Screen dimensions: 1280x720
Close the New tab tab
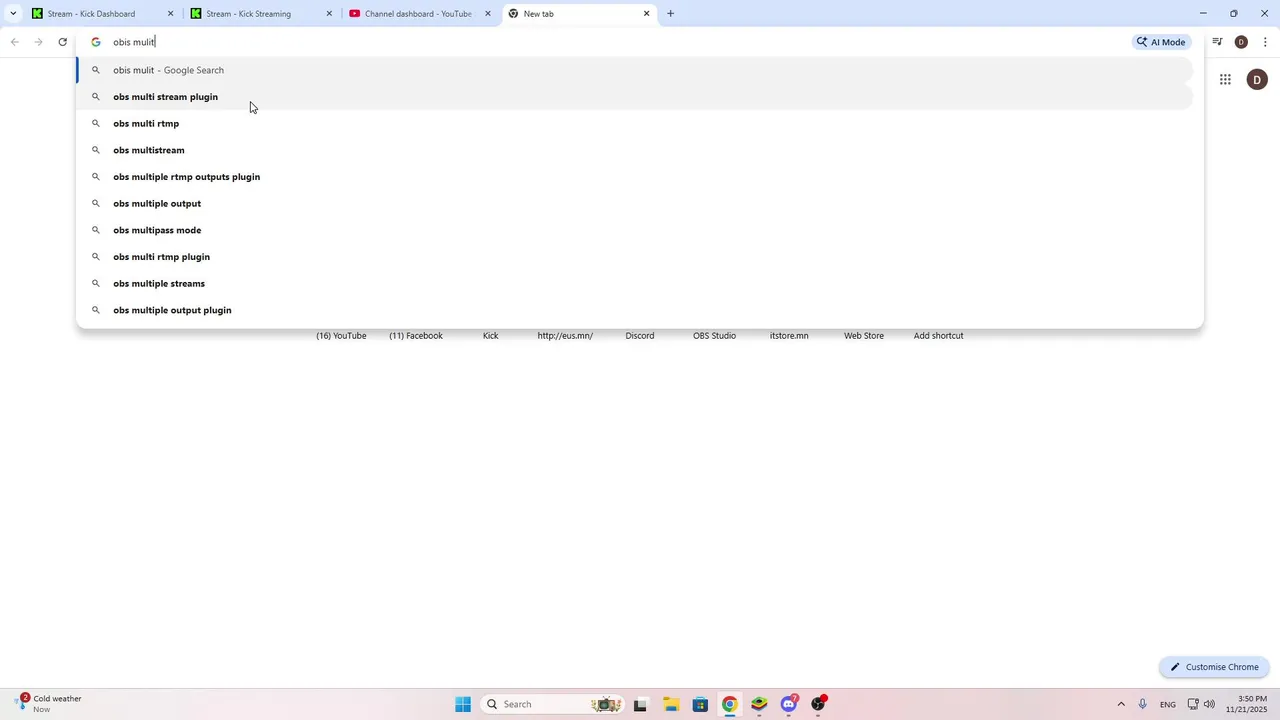tap(646, 14)
